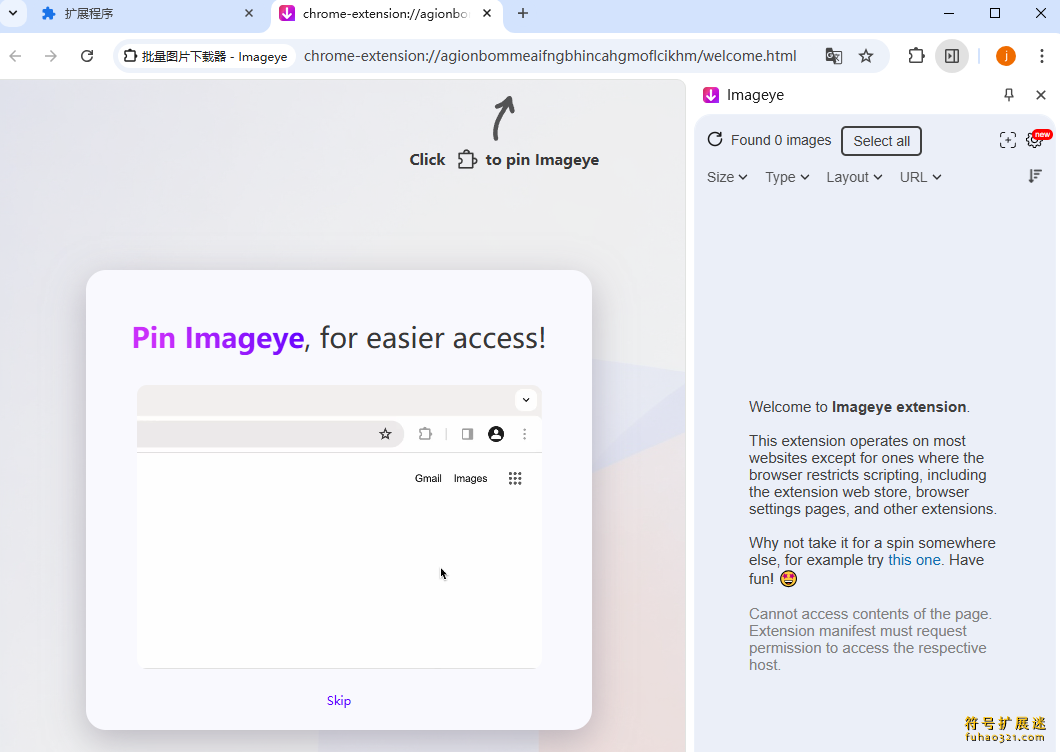Maximize the browser window

click(x=994, y=14)
